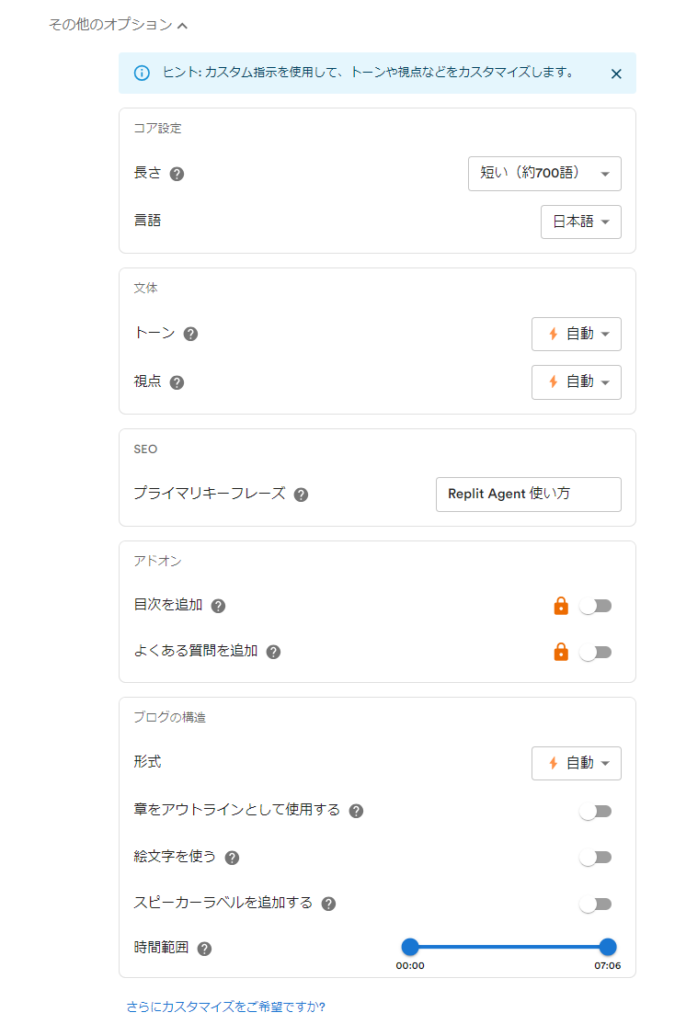Collapse the その他のオプション section

coord(118,25)
